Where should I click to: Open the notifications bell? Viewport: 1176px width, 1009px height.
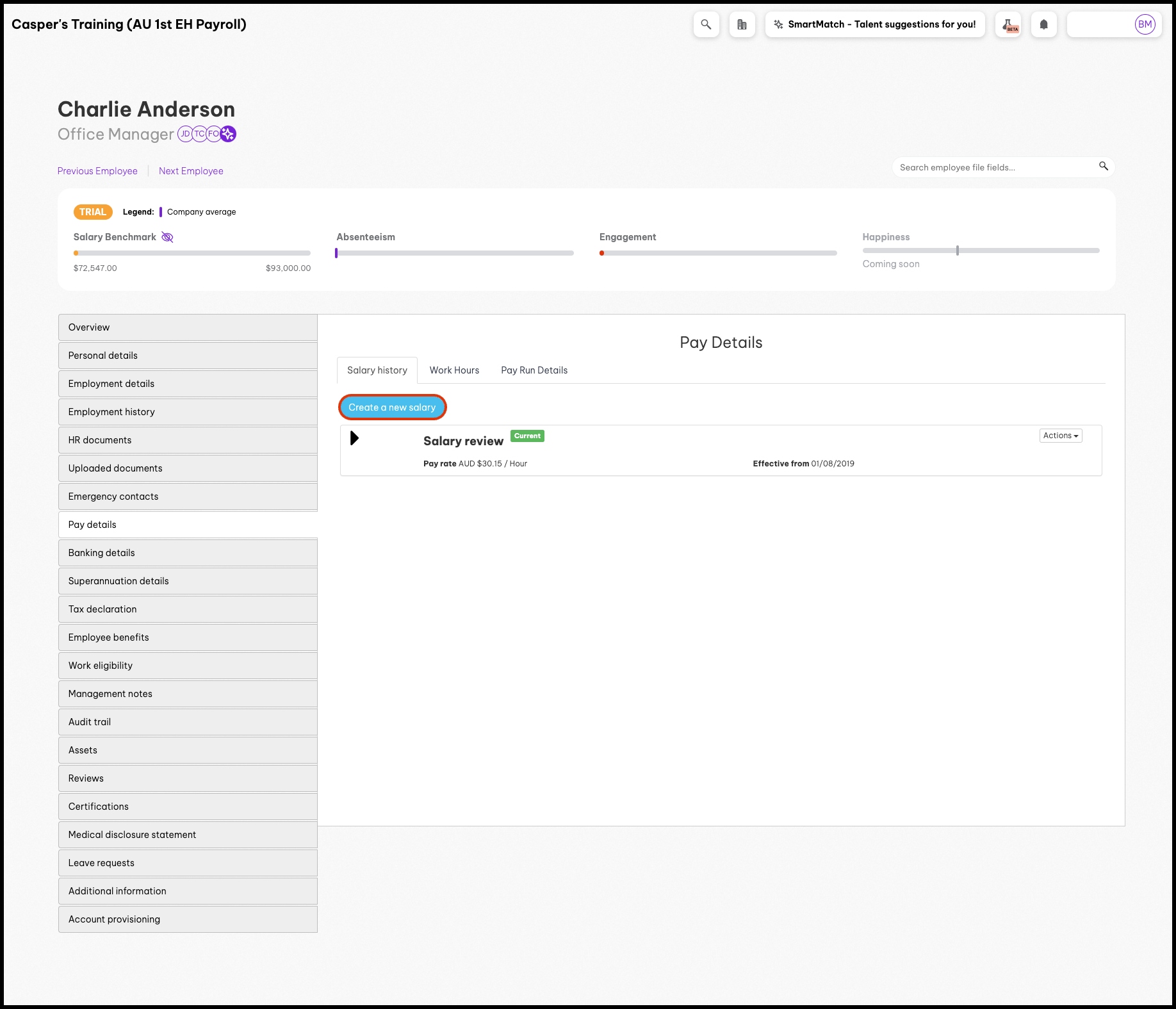point(1043,24)
